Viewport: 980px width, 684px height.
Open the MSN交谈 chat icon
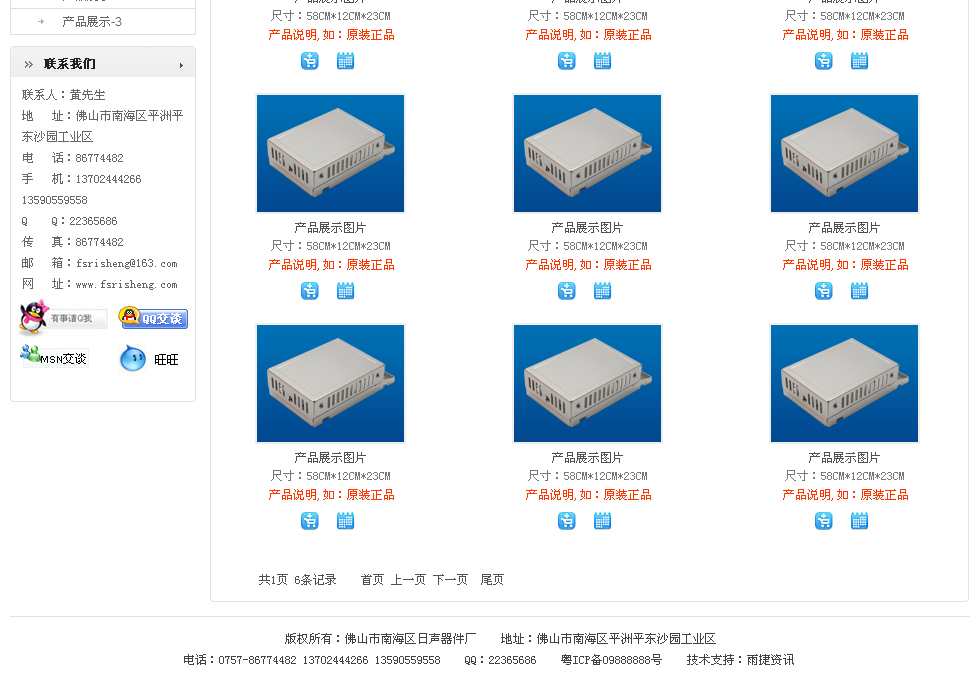[54, 356]
